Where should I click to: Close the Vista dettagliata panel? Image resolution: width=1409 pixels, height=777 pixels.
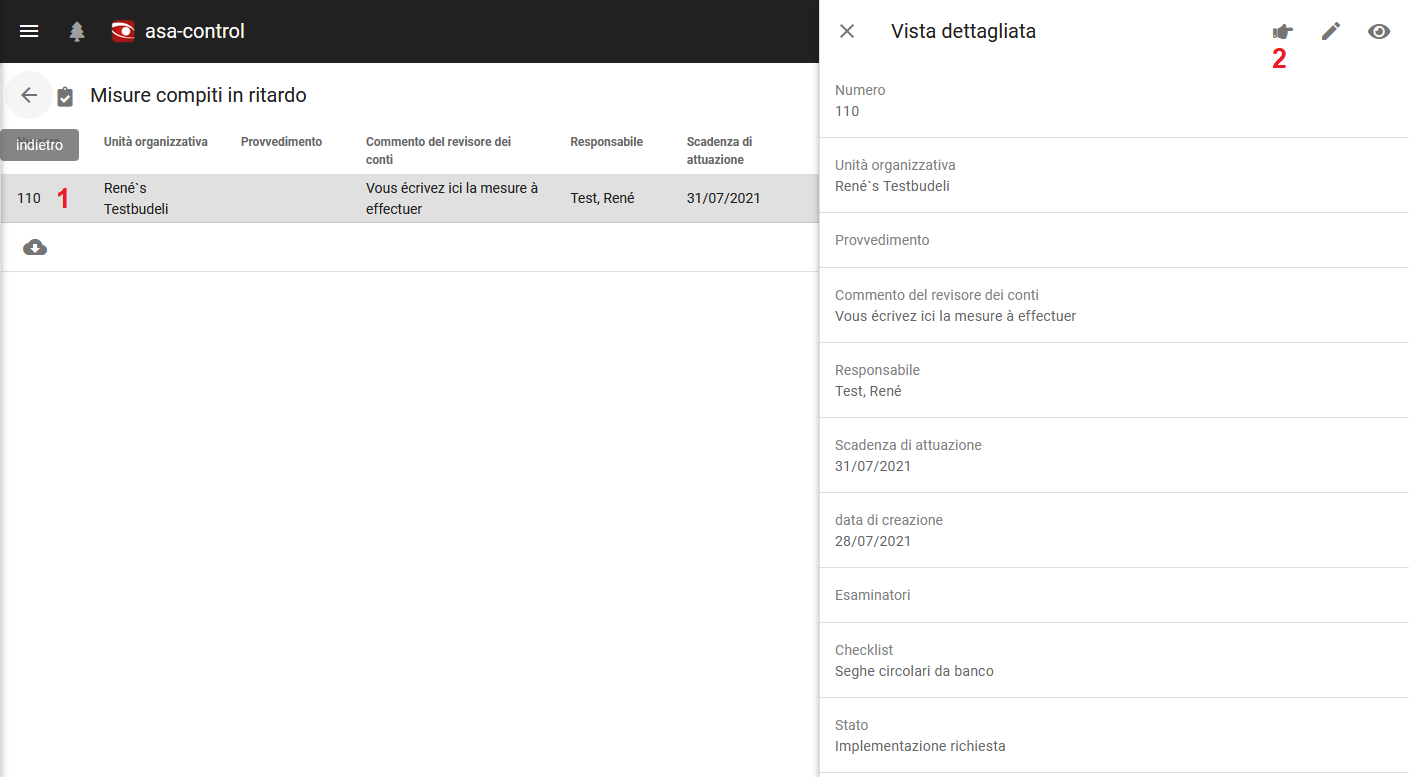(x=847, y=31)
